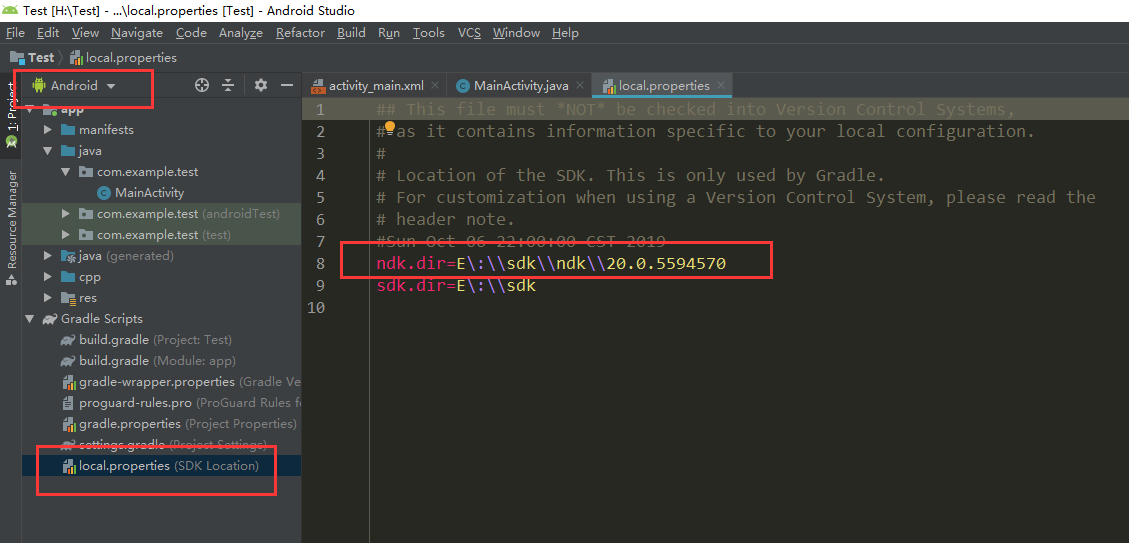The width and height of the screenshot is (1129, 543).
Task: Click Test in the breadcrumb bar
Action: (32, 58)
